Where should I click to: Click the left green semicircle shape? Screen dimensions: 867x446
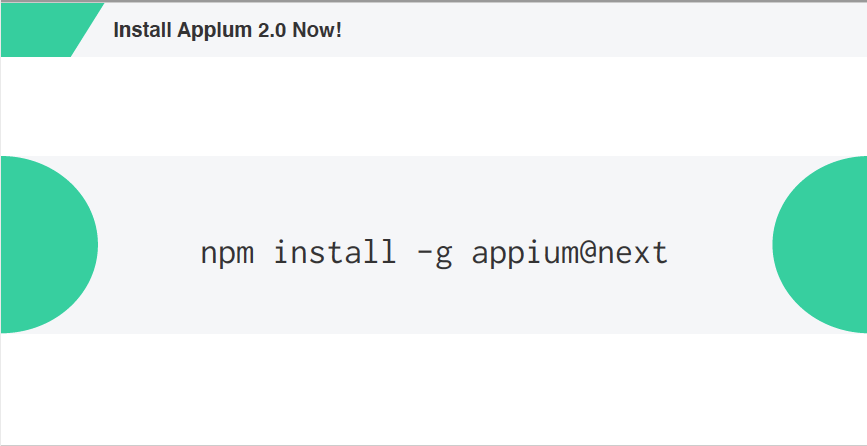coord(45,244)
